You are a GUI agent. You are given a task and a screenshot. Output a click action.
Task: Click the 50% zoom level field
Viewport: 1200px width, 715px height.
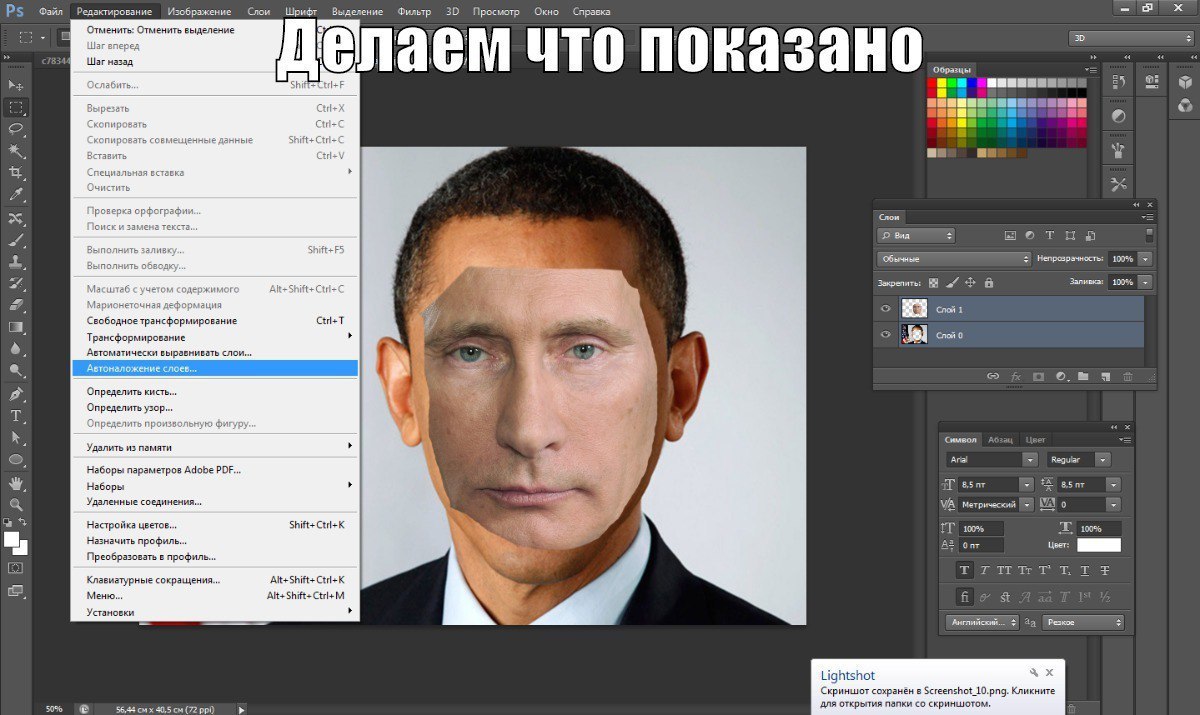54,708
